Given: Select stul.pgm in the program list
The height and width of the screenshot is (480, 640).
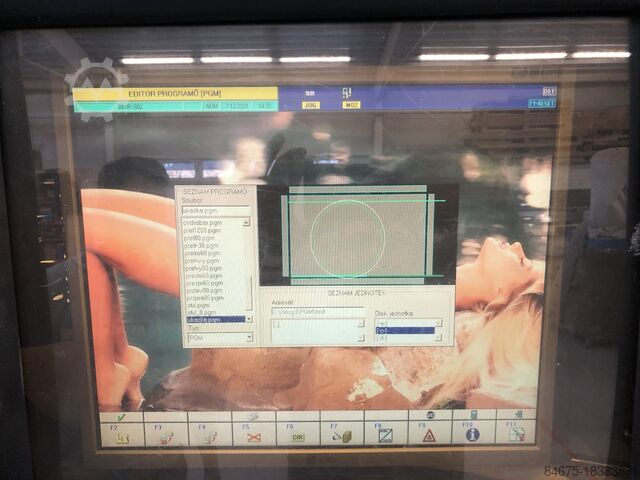Looking at the screenshot, I should coord(198,305).
